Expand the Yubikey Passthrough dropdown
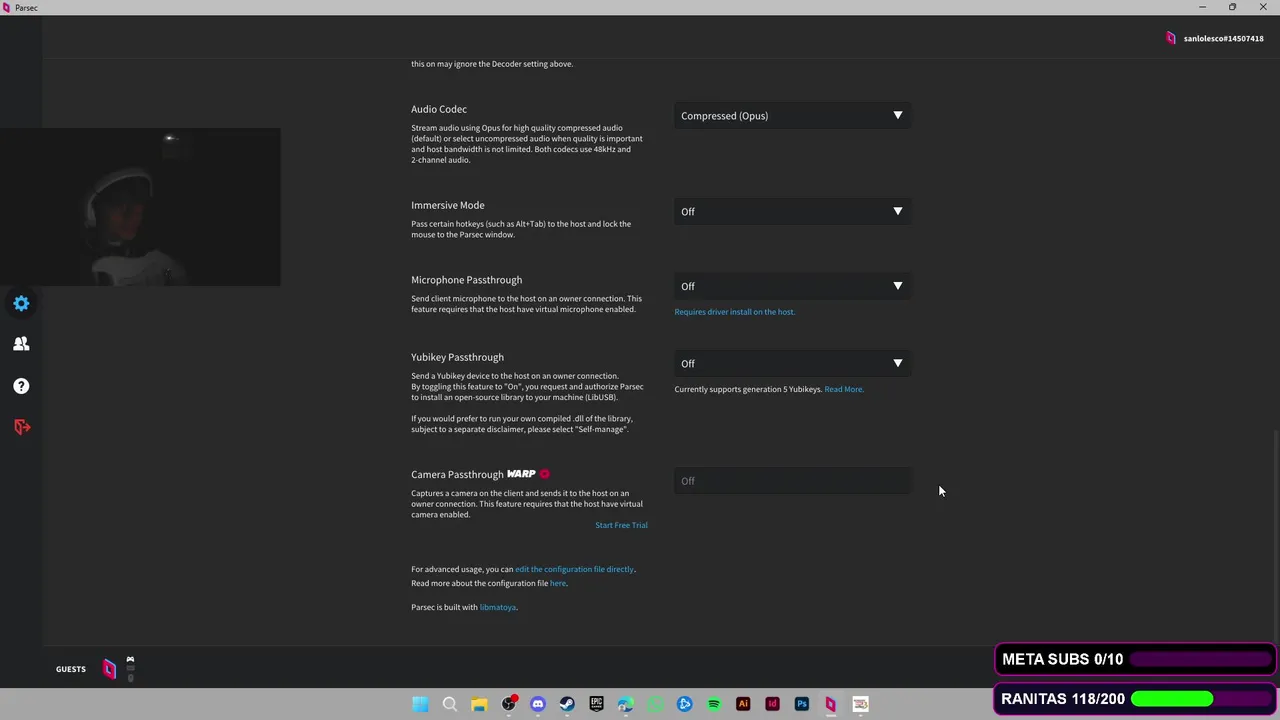1280x720 pixels. click(792, 364)
